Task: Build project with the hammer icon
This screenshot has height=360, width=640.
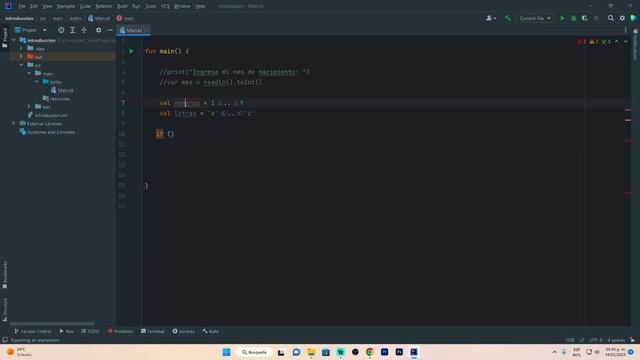Action: [x=508, y=18]
